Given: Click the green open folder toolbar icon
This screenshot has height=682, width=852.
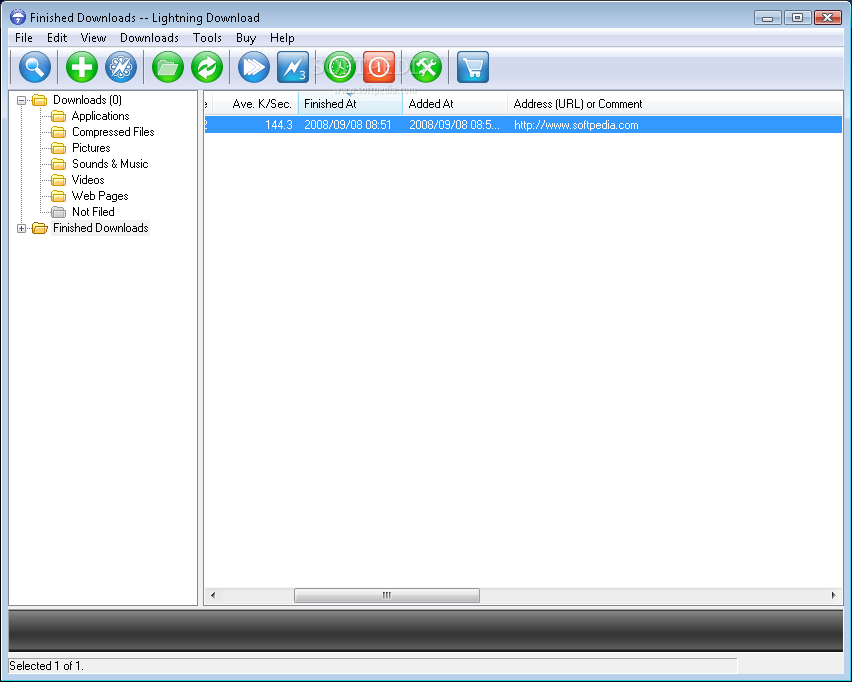Looking at the screenshot, I should (167, 67).
